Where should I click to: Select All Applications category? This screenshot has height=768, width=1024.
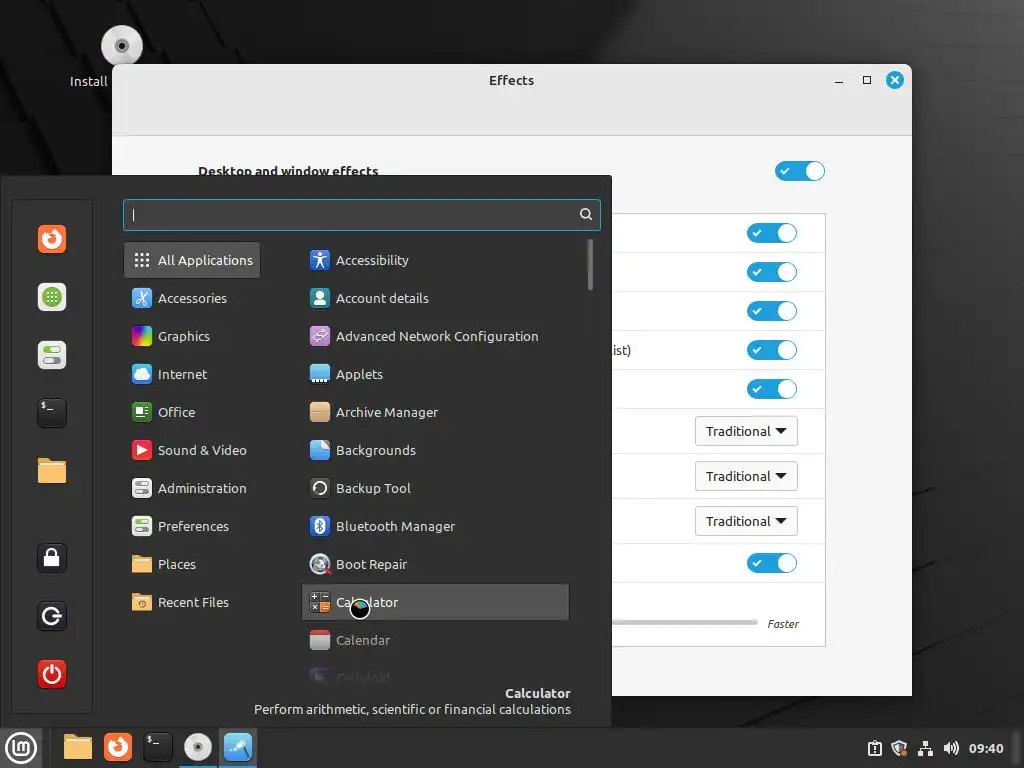[x=192, y=260]
